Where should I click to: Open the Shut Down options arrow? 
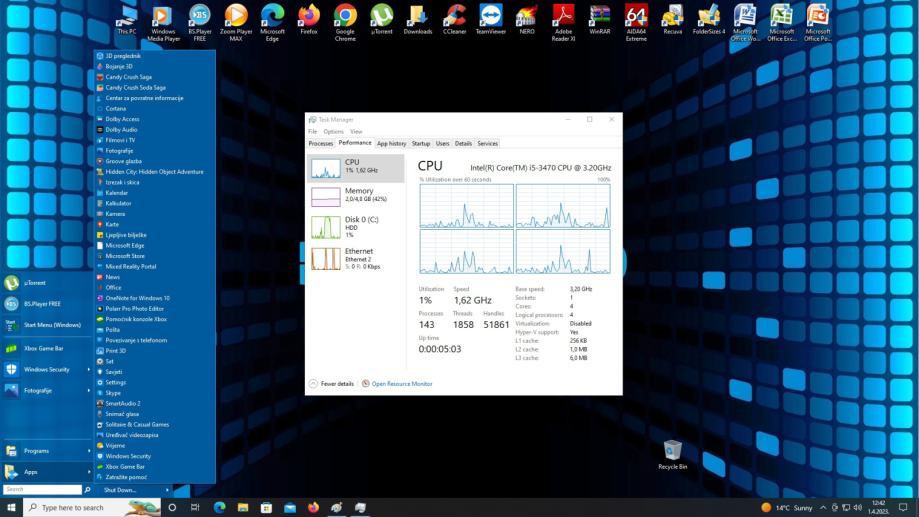tap(167, 490)
